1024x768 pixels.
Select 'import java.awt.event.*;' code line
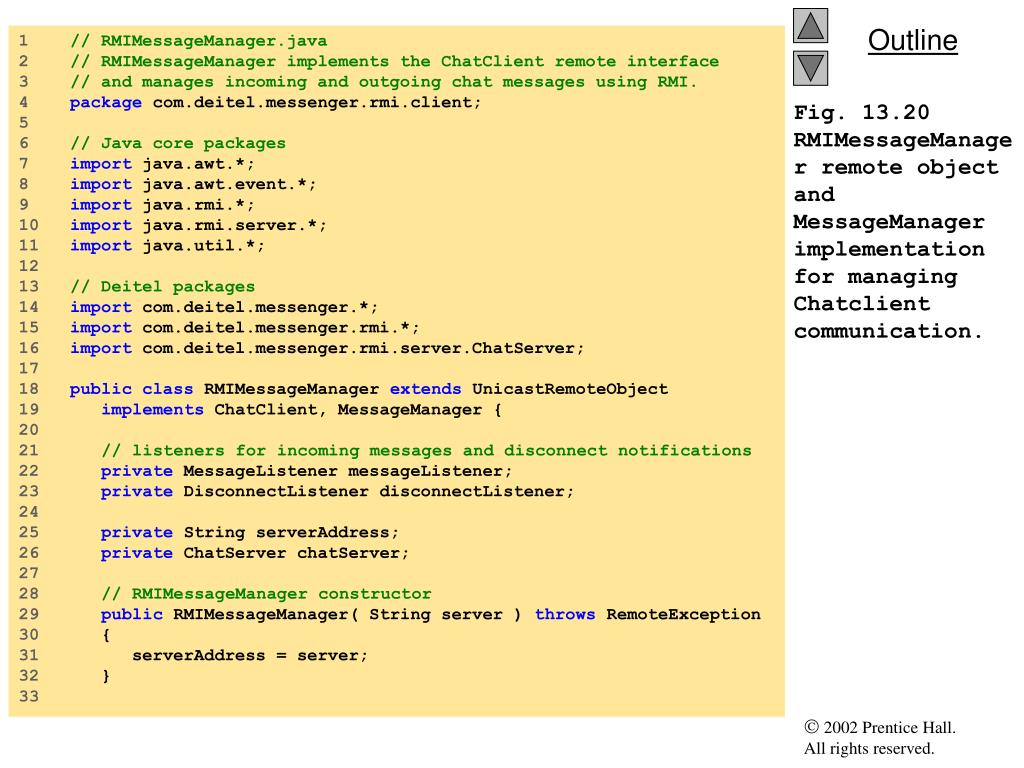pos(193,184)
